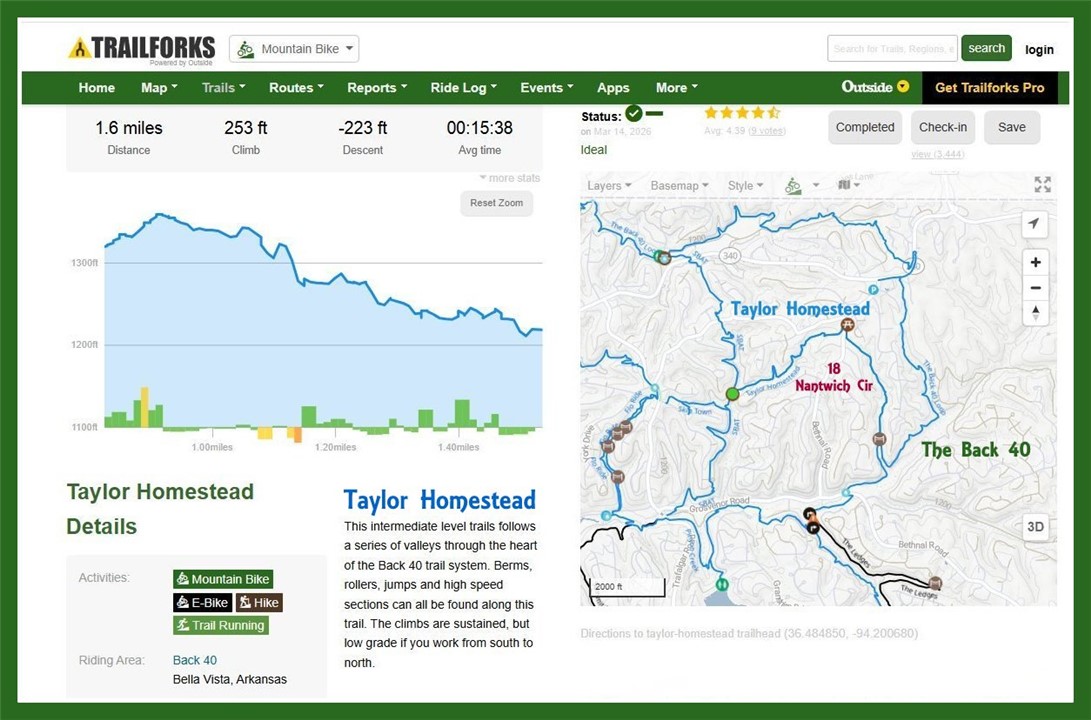This screenshot has width=1091, height=720.
Task: Click the -223 ft descent value
Action: (363, 128)
